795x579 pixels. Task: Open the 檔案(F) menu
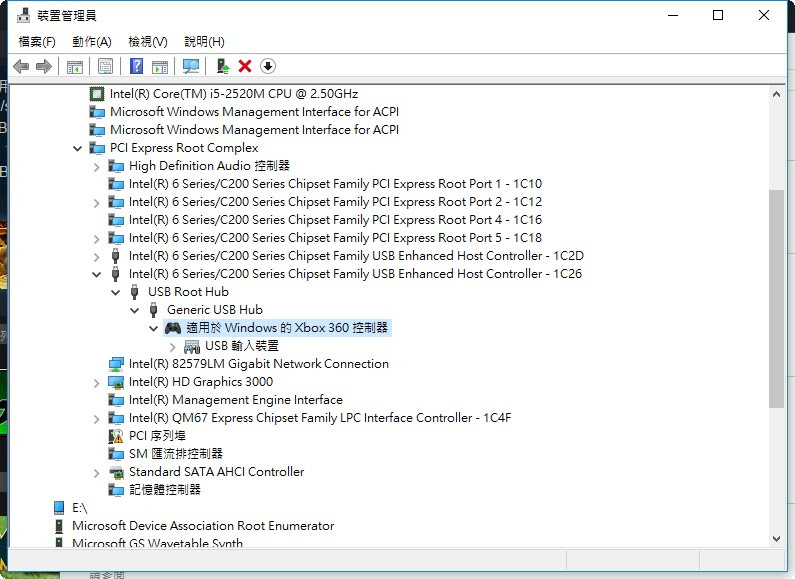37,41
